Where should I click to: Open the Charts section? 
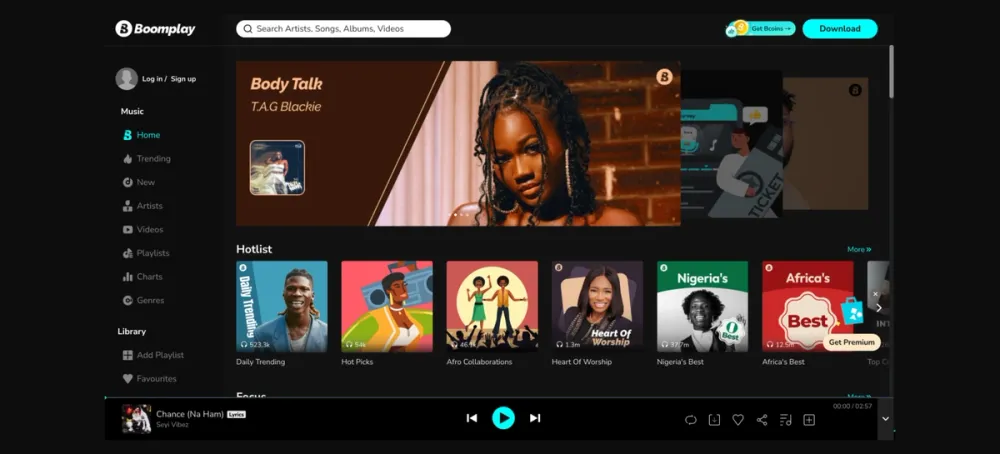(149, 277)
